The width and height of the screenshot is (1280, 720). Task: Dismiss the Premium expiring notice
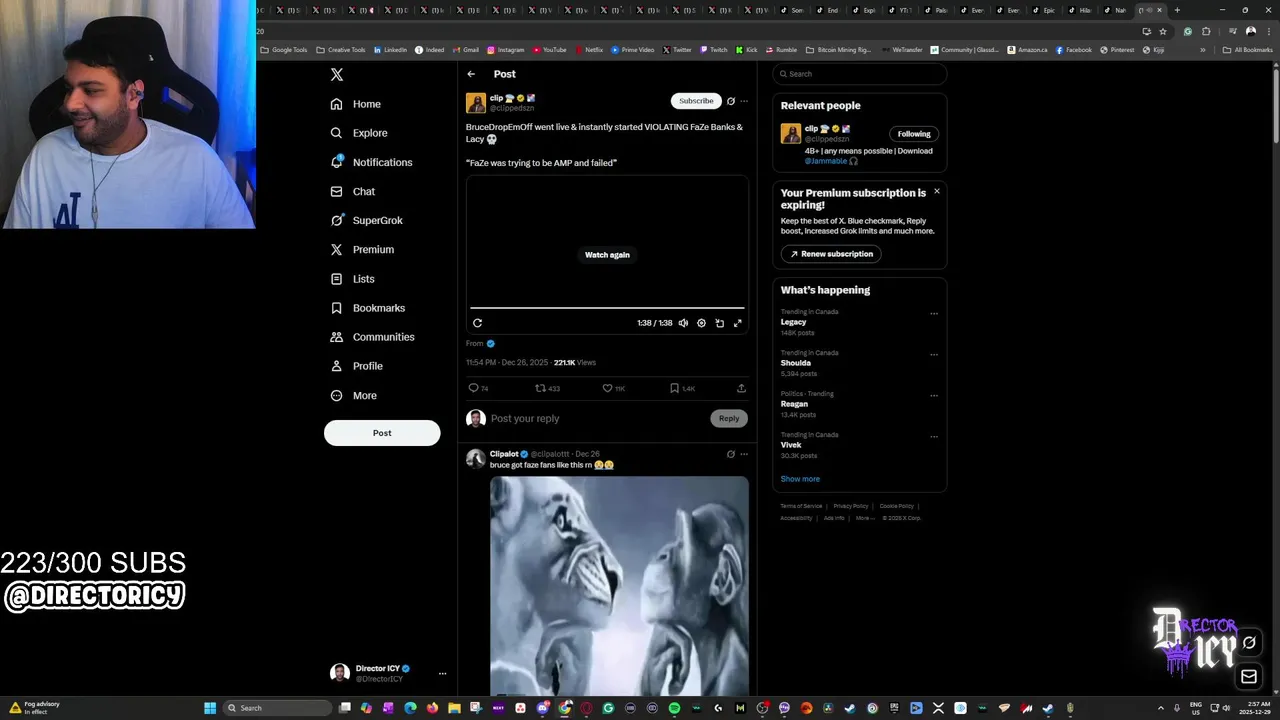[937, 191]
